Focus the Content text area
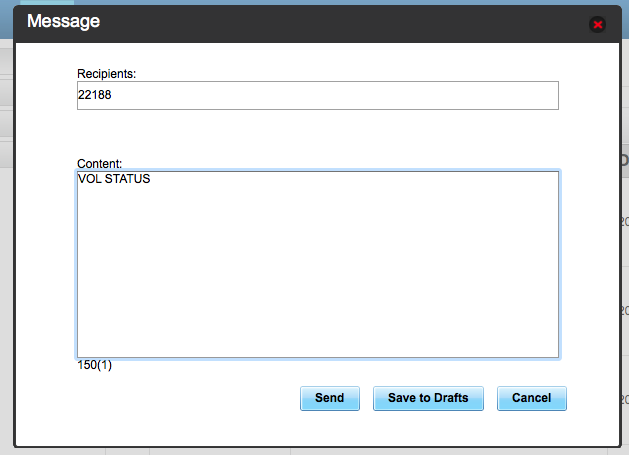Viewport: 629px width, 455px height. coord(318,264)
